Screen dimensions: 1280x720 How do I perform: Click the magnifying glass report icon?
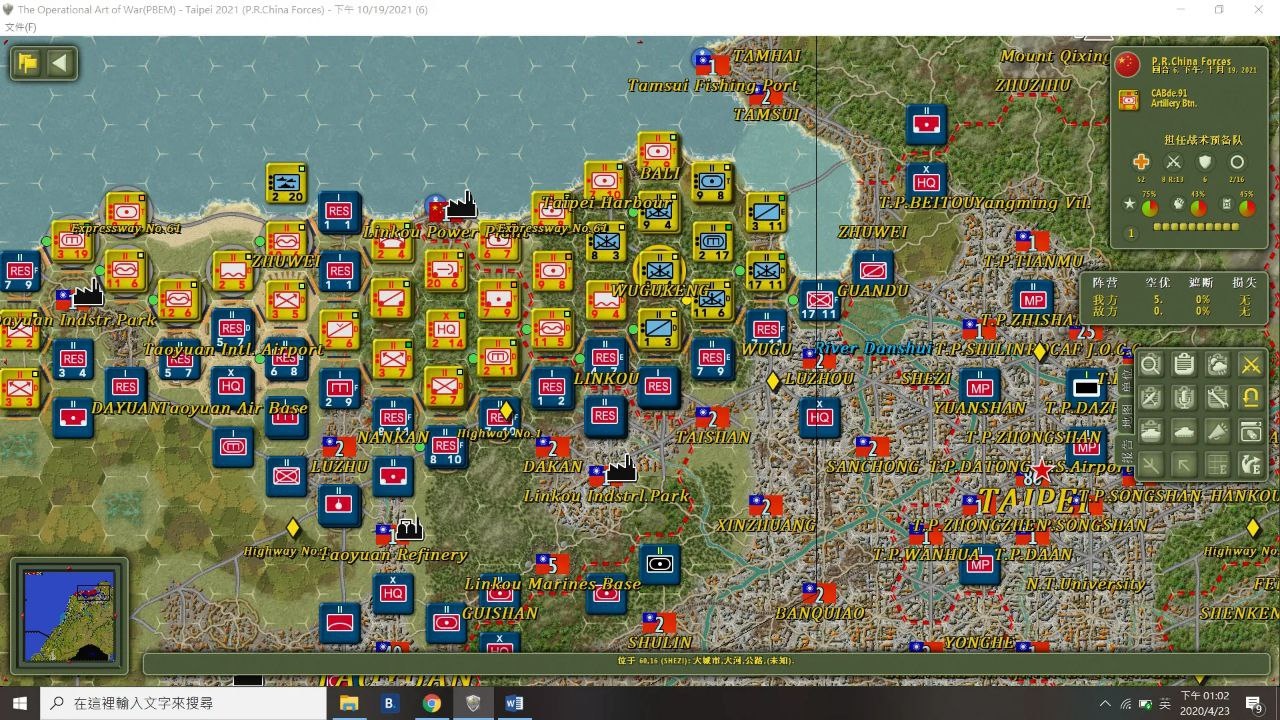pos(1151,366)
